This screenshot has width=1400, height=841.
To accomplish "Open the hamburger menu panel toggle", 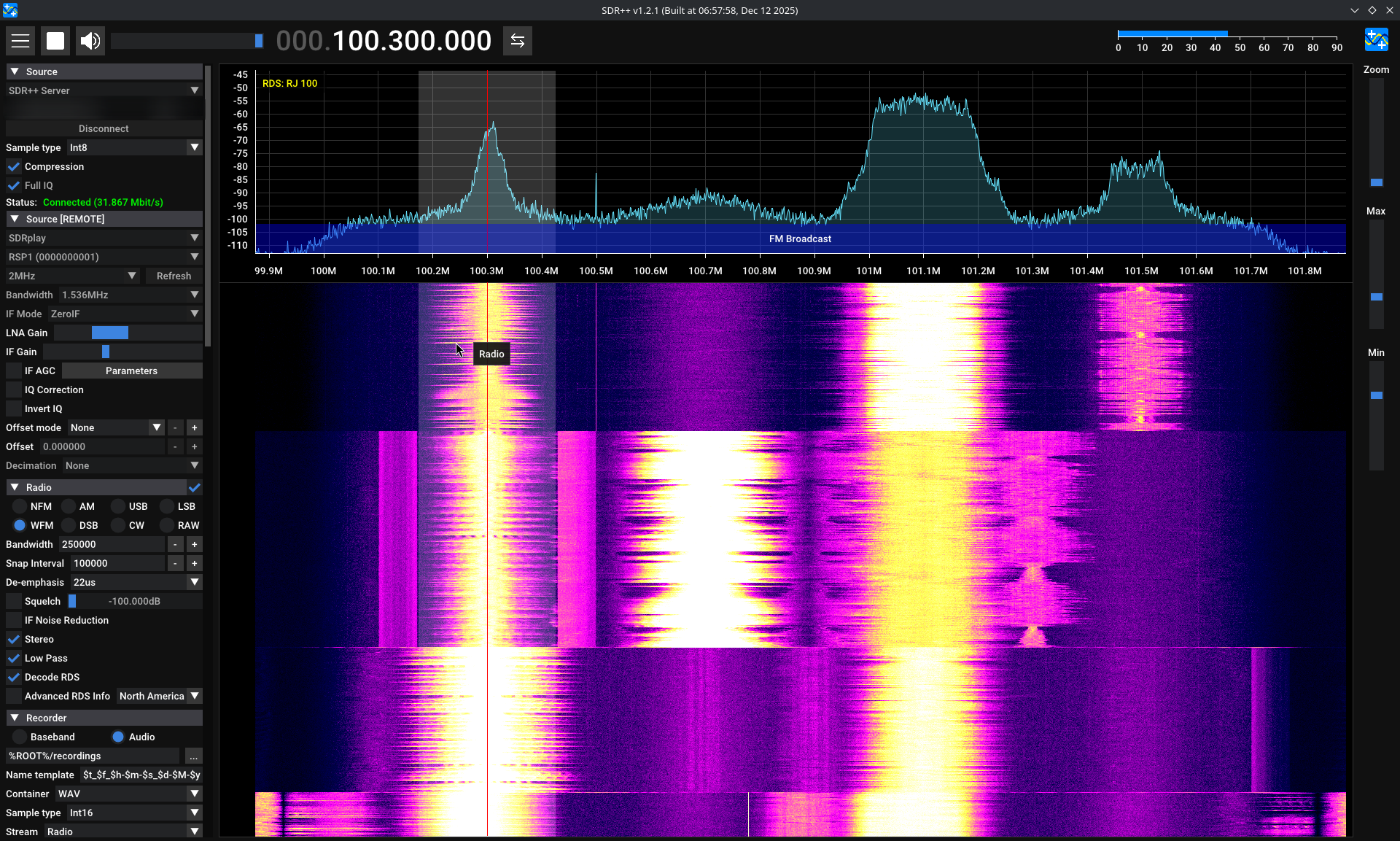I will tap(20, 41).
